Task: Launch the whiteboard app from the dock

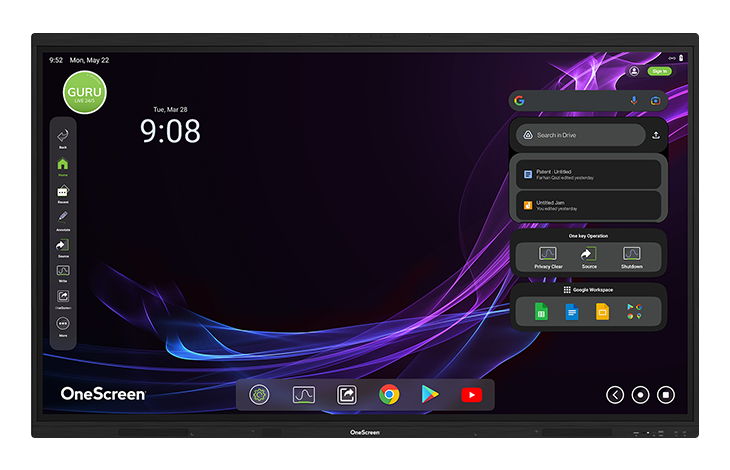Action: coord(304,395)
